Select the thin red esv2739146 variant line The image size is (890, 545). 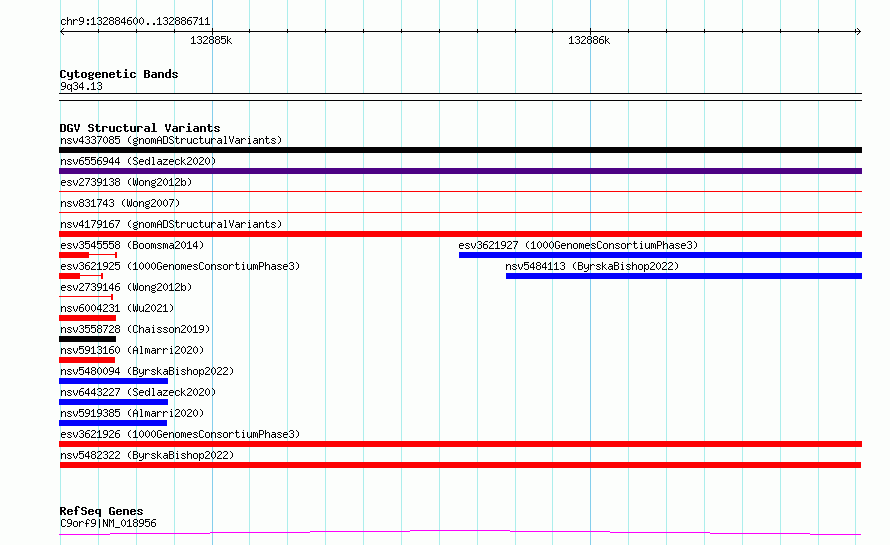point(86,297)
